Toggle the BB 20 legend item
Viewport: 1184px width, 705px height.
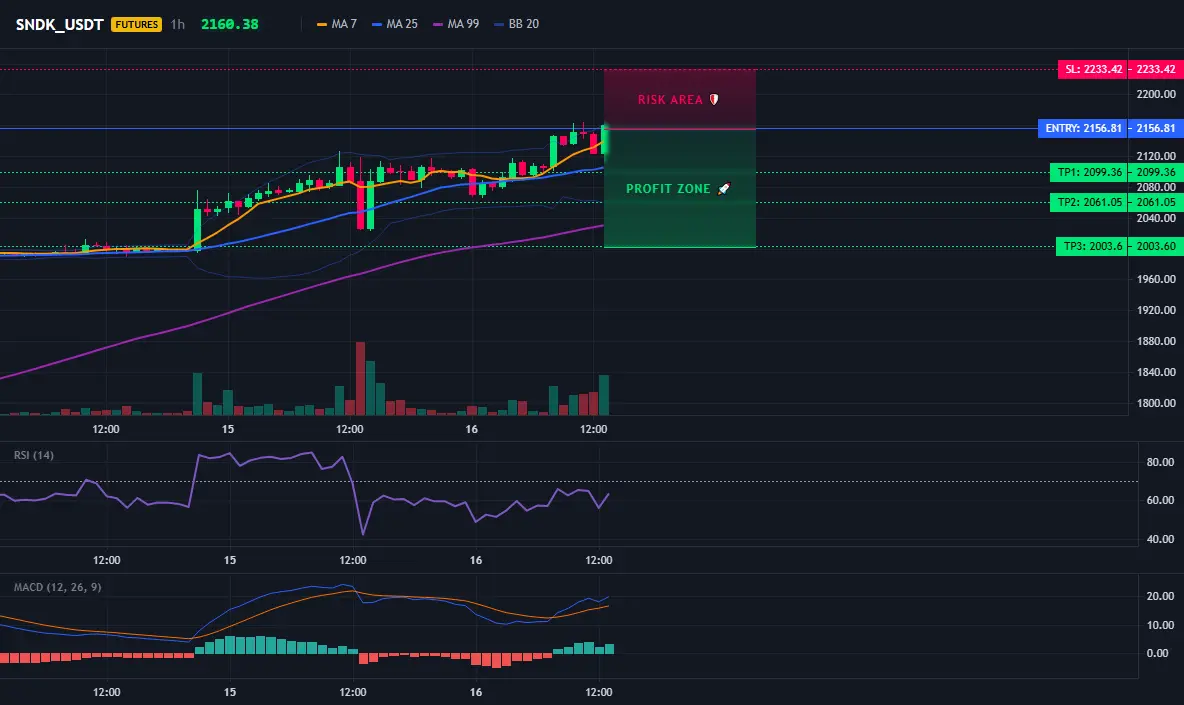coord(516,24)
